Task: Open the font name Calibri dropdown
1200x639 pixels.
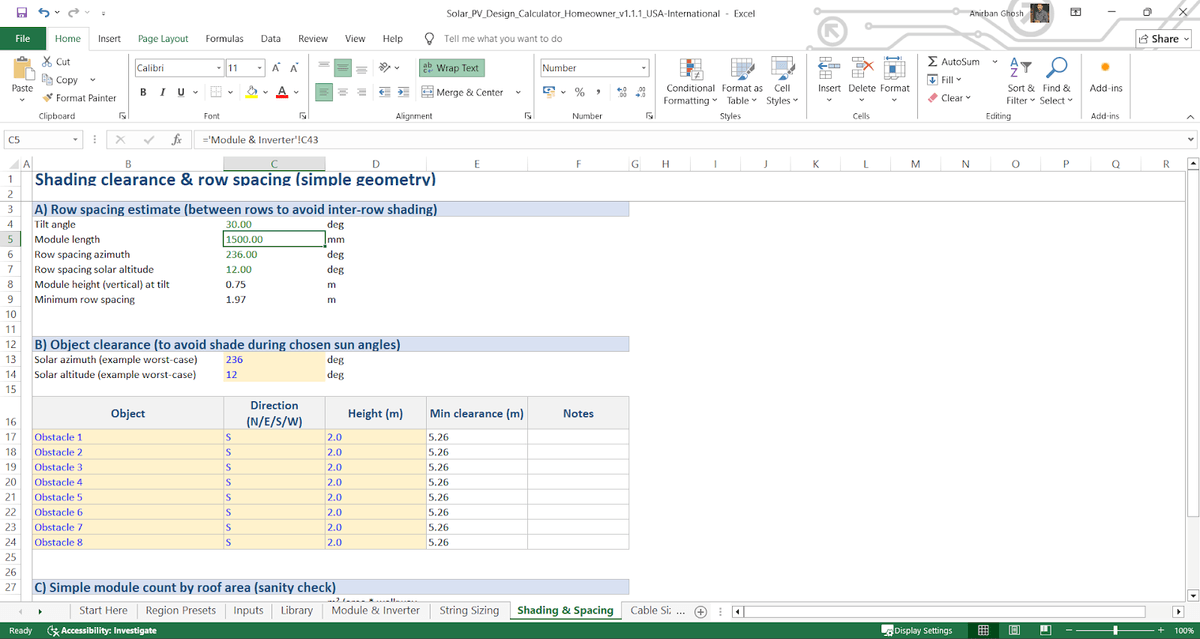Action: click(218, 68)
